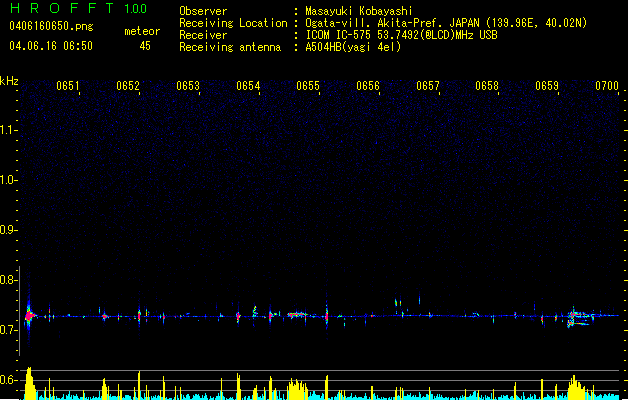
Task: Click the 0653 time marker
Action: click(188, 86)
